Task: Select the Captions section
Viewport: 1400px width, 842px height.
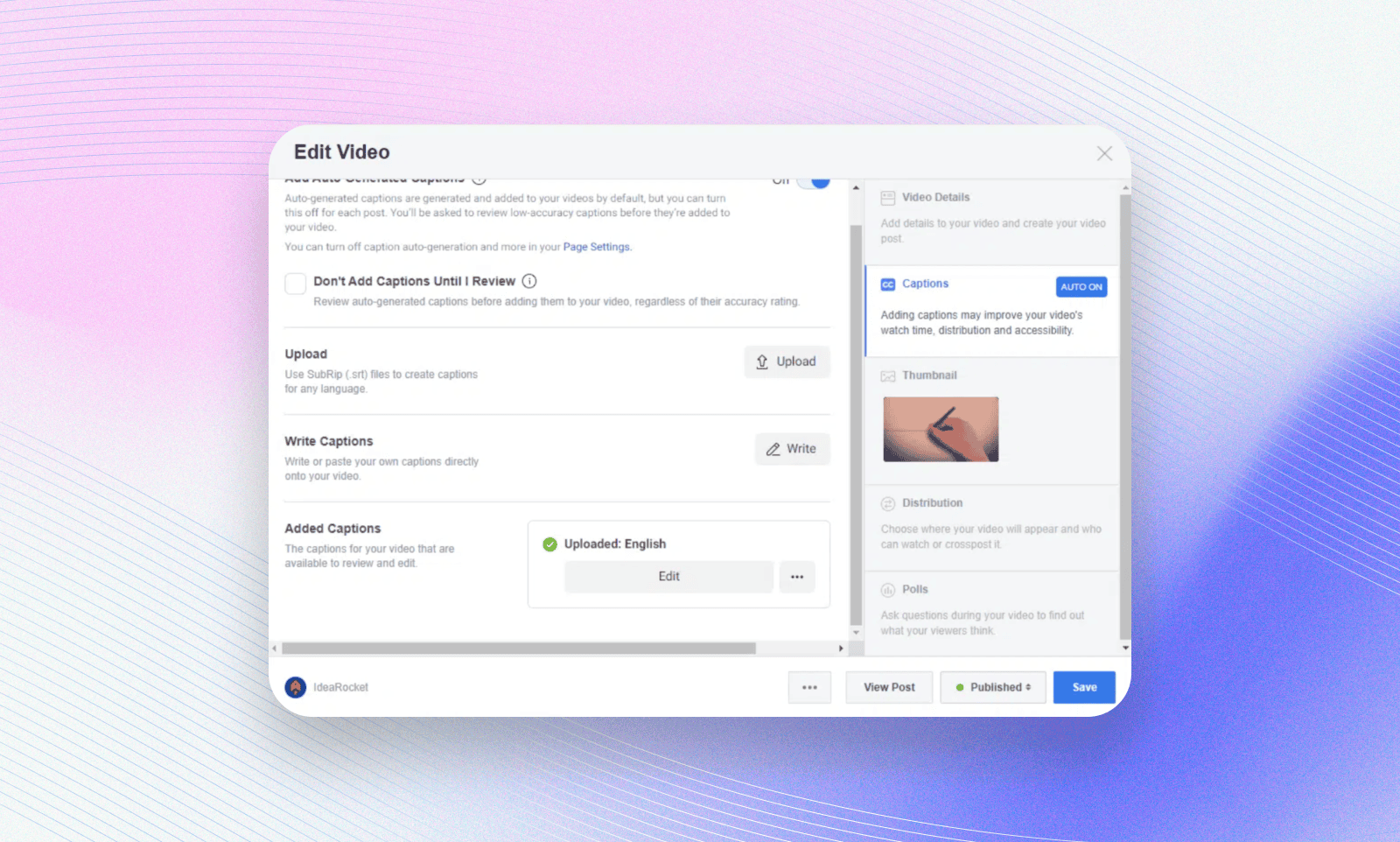Action: [x=991, y=312]
